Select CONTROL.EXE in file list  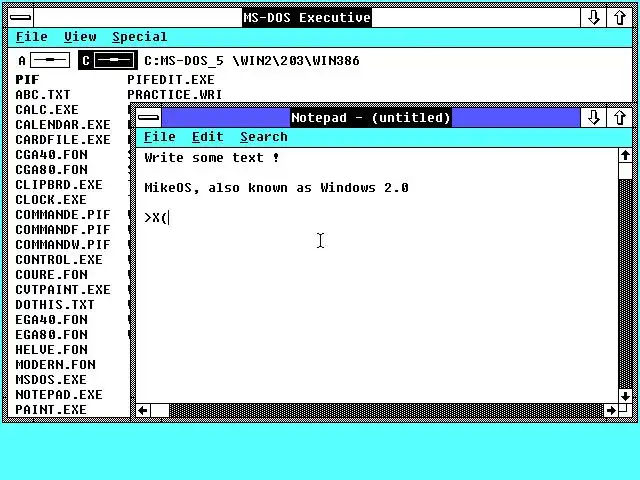click(x=59, y=260)
